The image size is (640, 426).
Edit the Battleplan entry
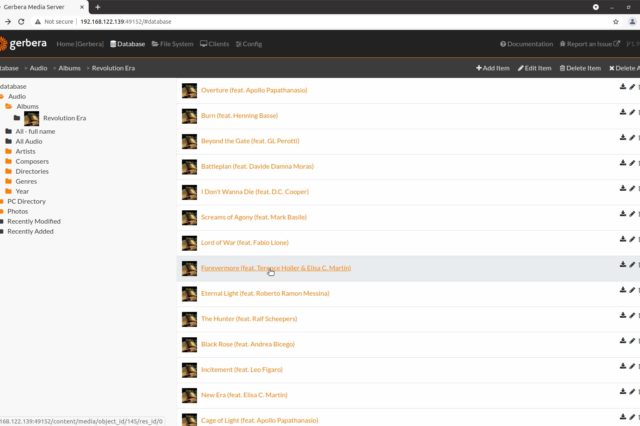coord(632,163)
